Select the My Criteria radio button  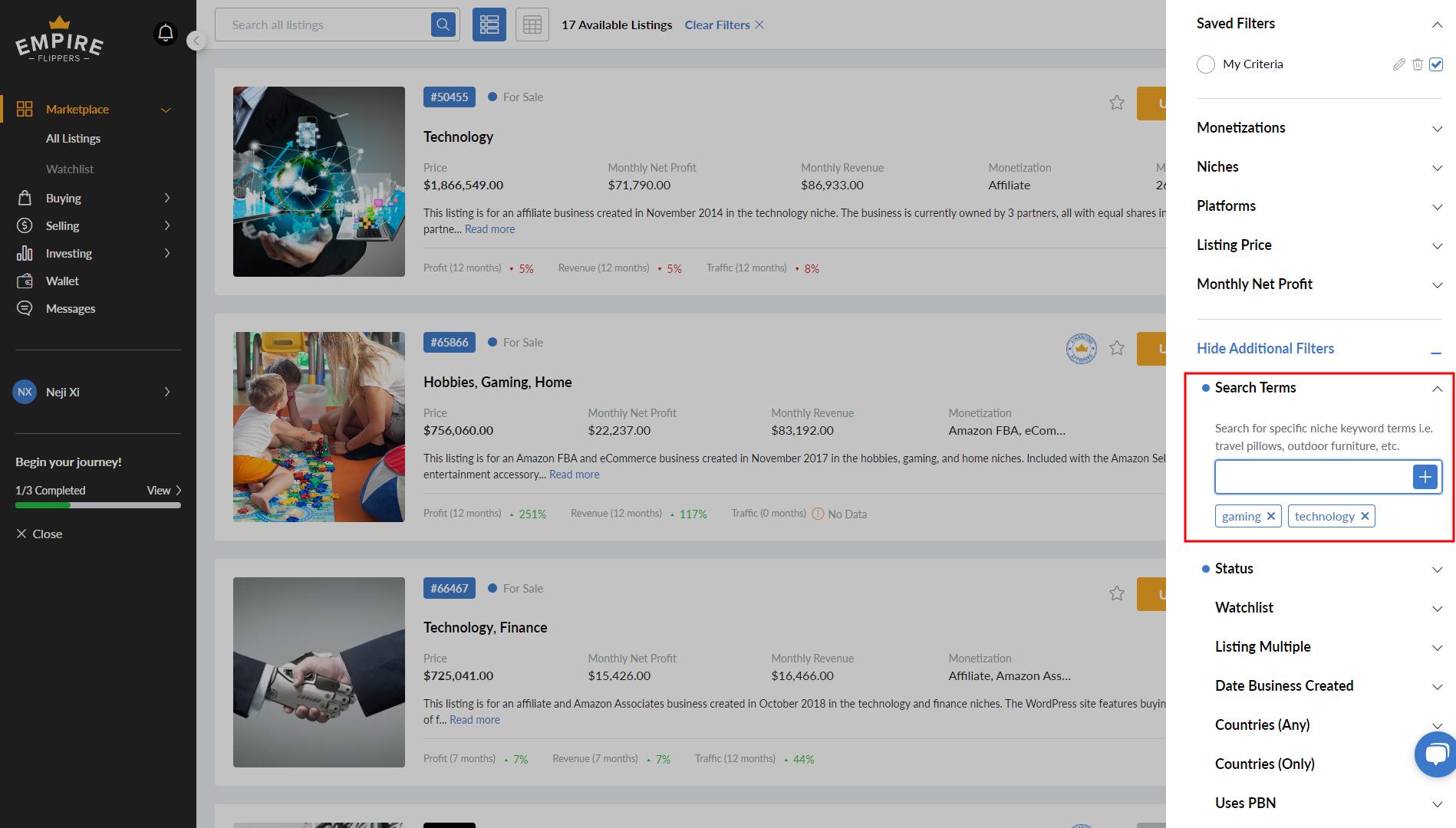pos(1205,64)
